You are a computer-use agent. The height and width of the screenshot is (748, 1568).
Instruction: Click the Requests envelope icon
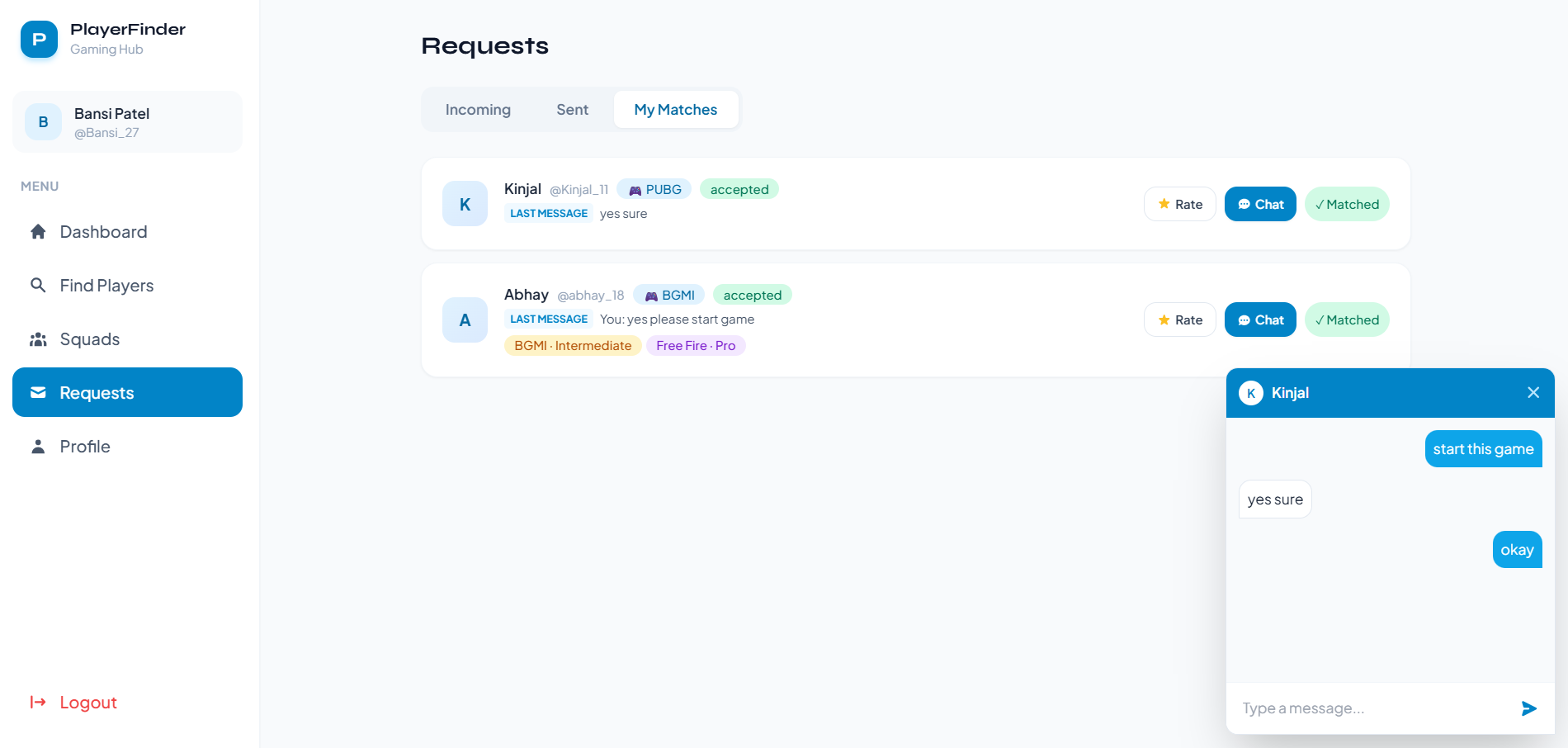(38, 393)
